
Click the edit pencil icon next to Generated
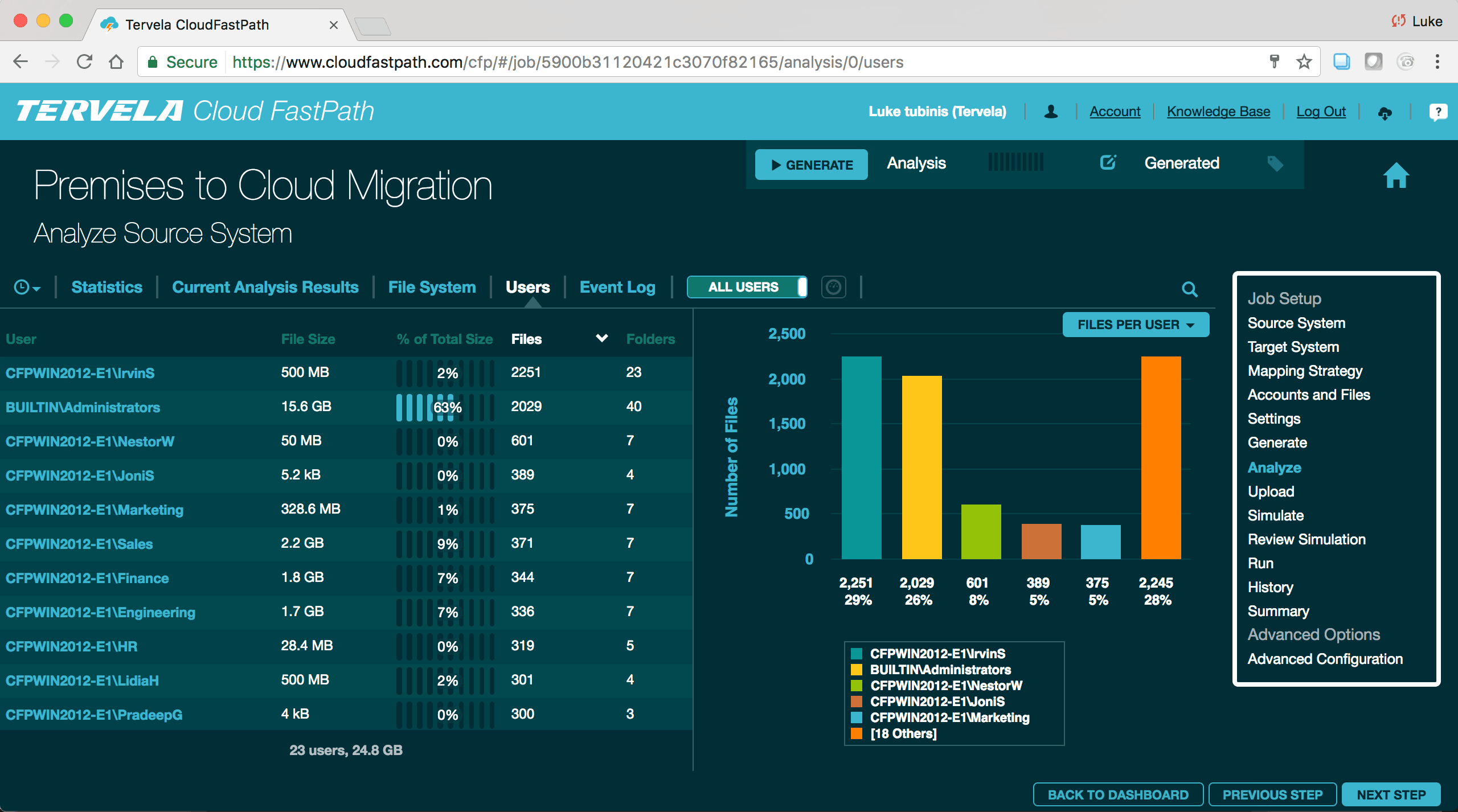[1107, 163]
